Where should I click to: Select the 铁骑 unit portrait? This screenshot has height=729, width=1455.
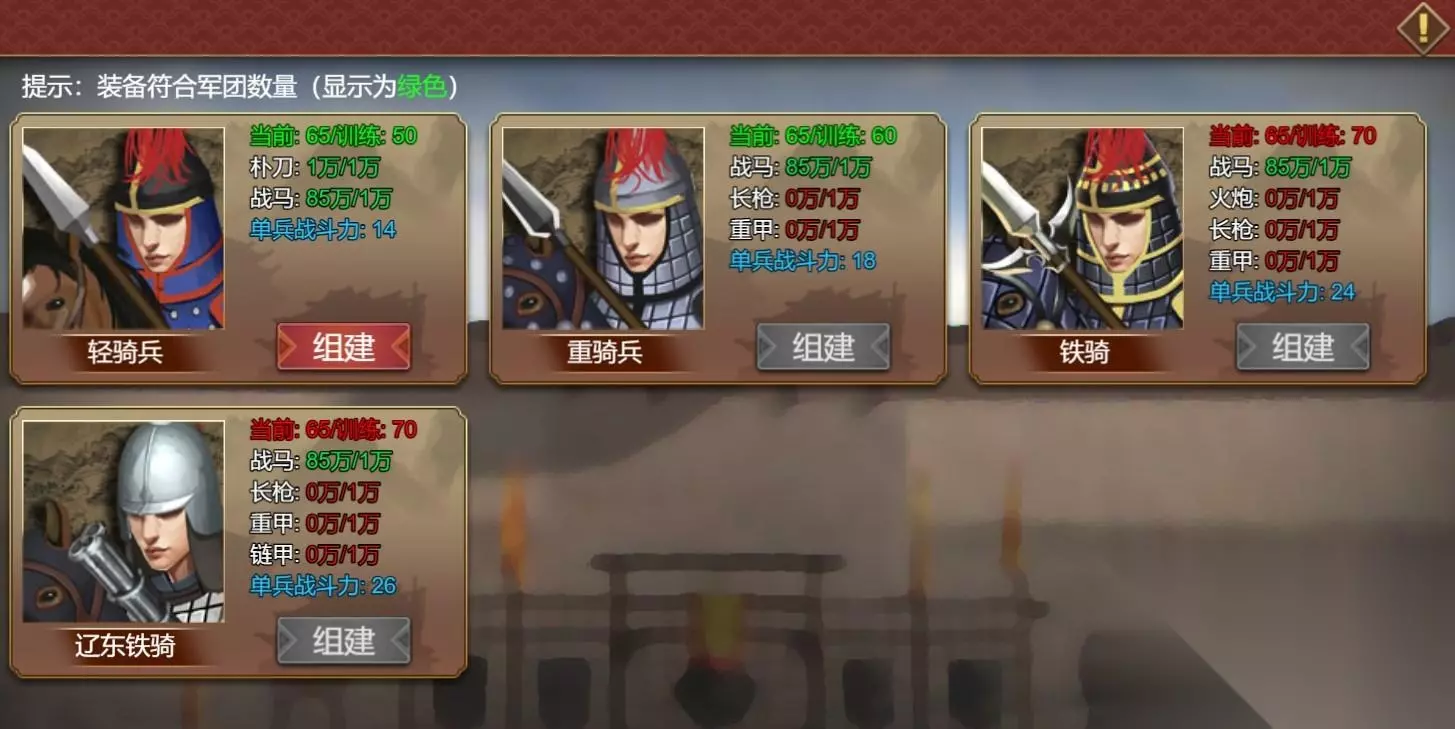(1083, 228)
